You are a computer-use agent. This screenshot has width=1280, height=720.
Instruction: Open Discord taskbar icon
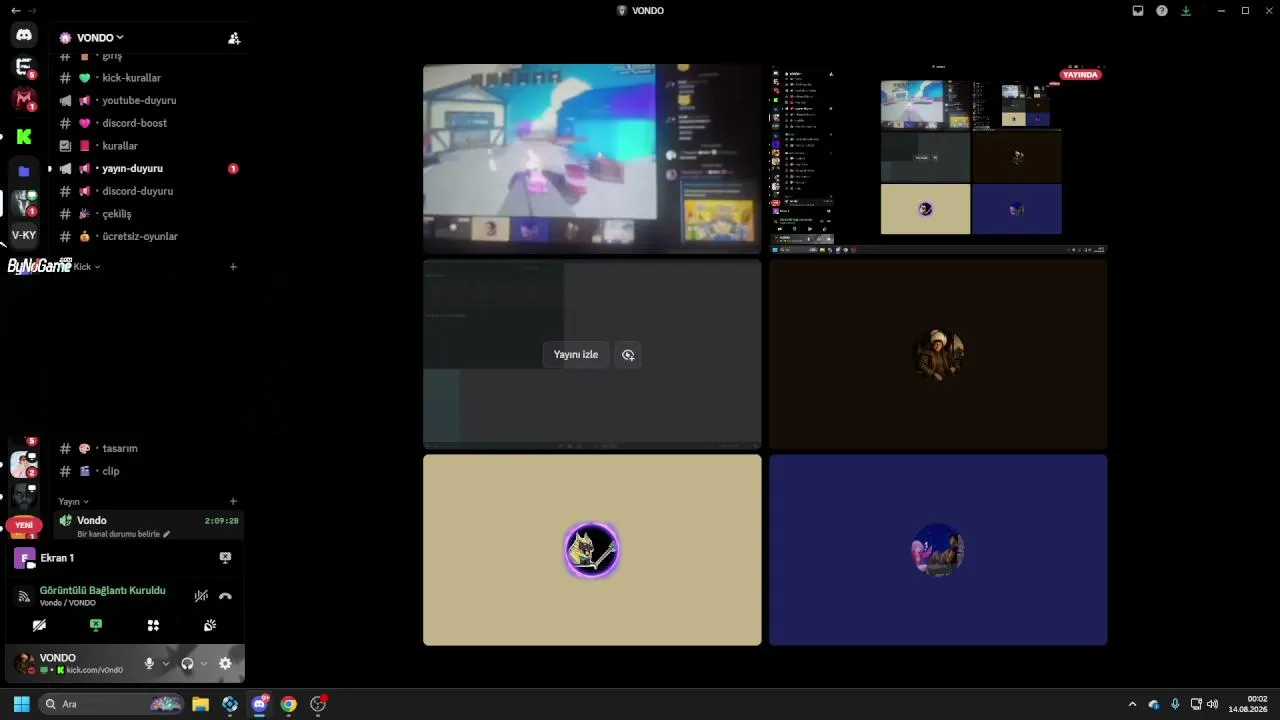(260, 704)
